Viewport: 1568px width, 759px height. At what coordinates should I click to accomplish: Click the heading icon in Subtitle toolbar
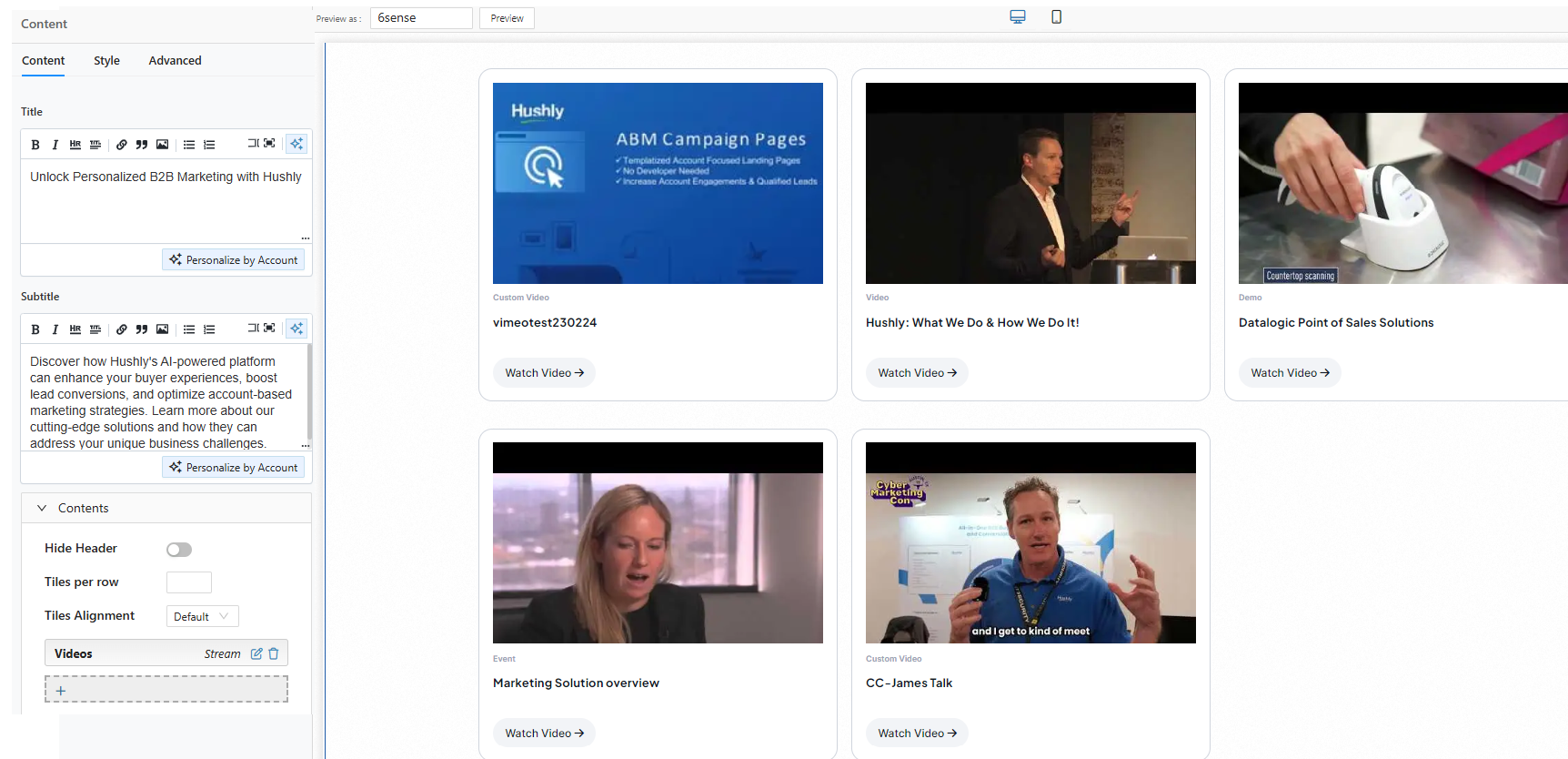[x=95, y=329]
